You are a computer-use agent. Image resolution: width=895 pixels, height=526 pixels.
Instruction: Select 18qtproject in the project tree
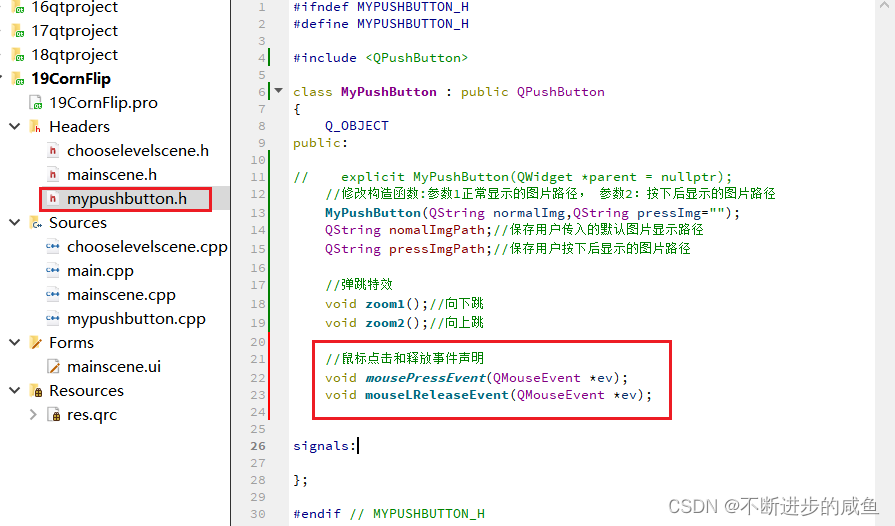(74, 55)
